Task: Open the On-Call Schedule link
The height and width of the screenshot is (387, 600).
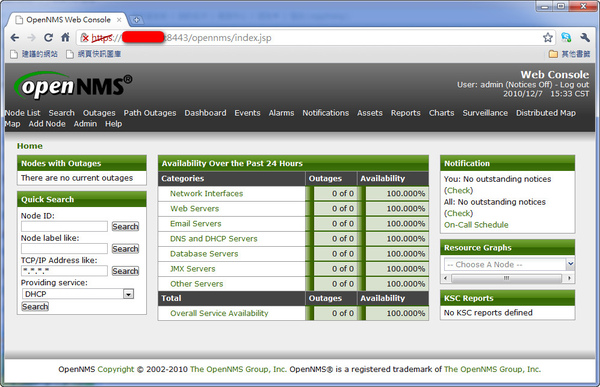Action: pos(476,225)
